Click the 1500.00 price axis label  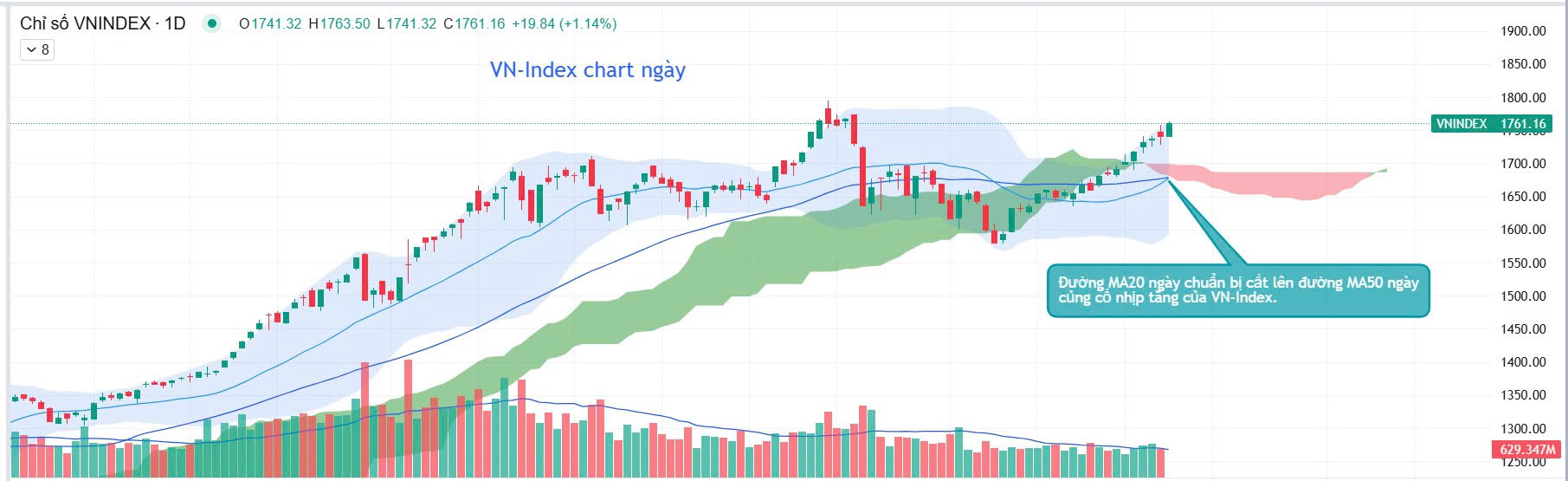coord(1523,296)
